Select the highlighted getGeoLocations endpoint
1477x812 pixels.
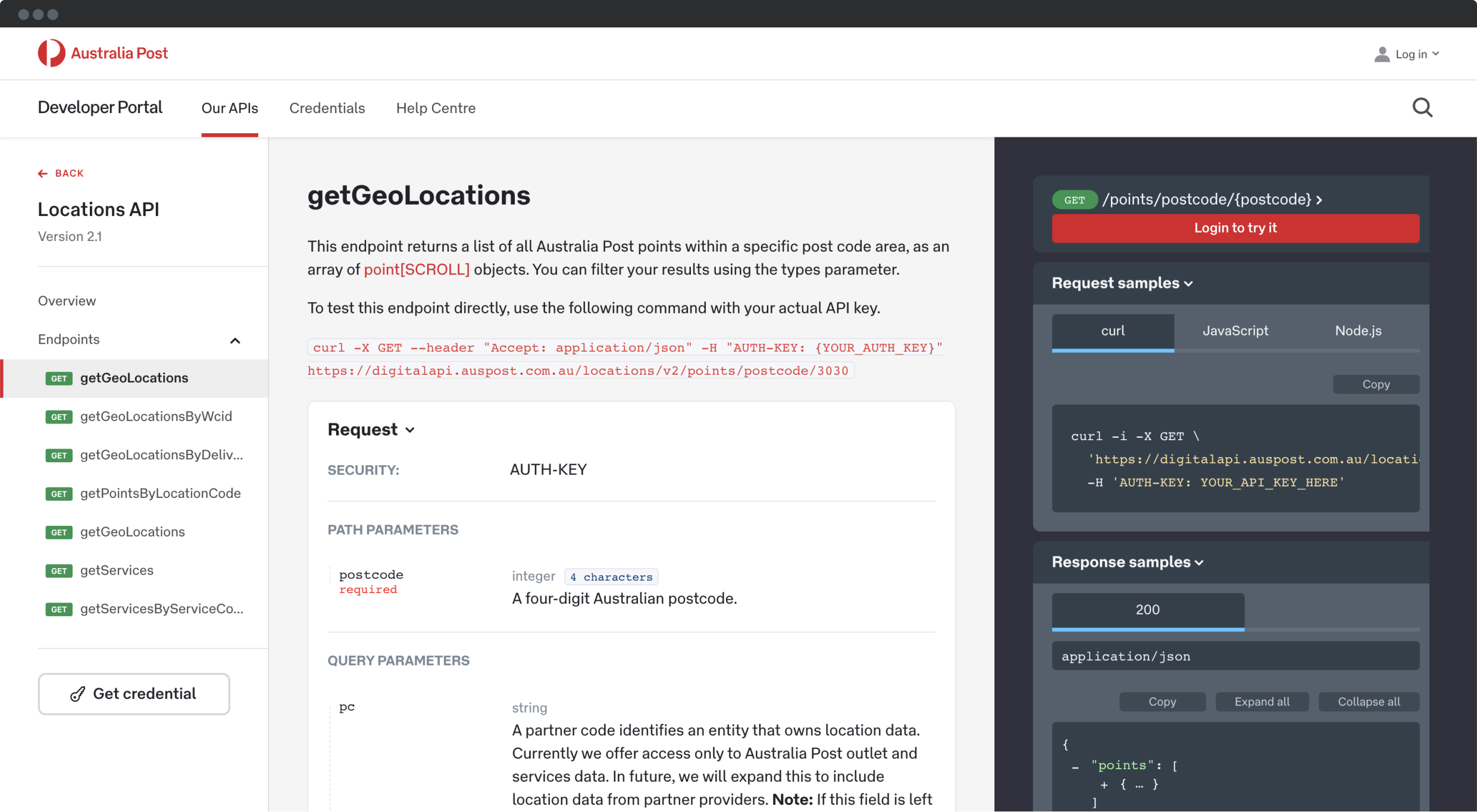[134, 378]
